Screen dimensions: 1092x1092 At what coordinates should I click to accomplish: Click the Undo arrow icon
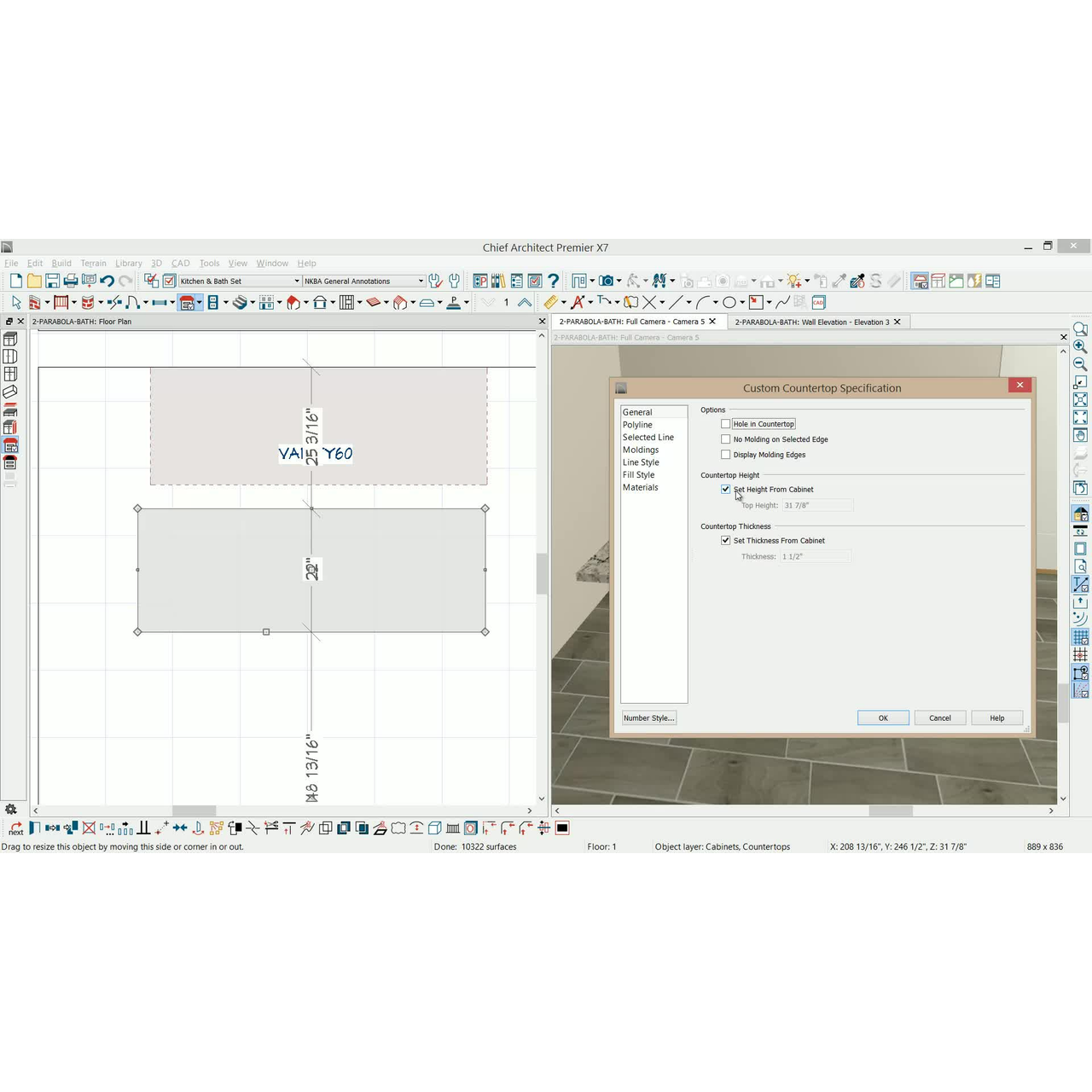pos(107,281)
